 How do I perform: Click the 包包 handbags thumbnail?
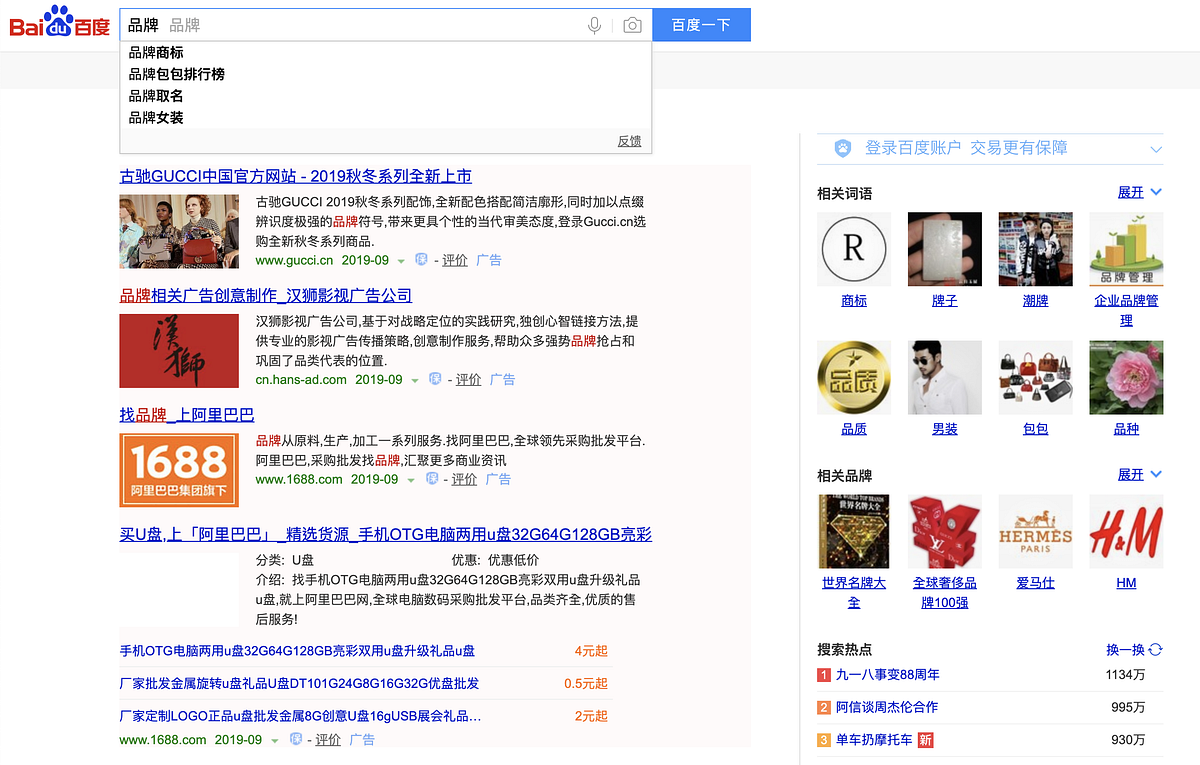click(x=1036, y=378)
